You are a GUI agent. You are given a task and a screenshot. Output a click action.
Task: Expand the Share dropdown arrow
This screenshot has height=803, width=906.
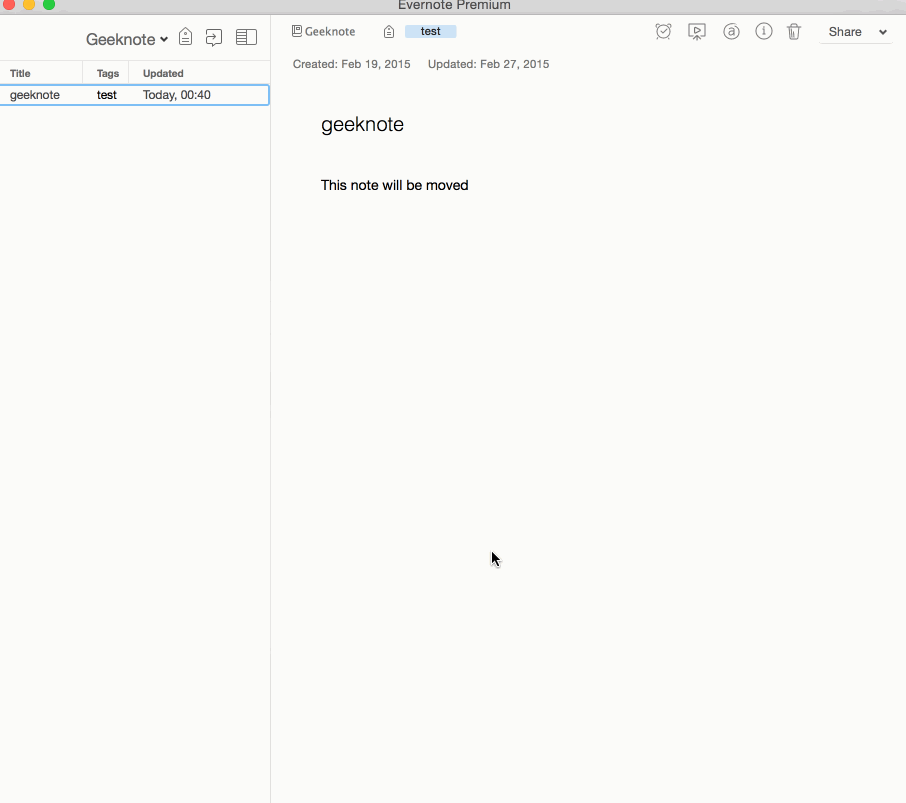point(882,32)
